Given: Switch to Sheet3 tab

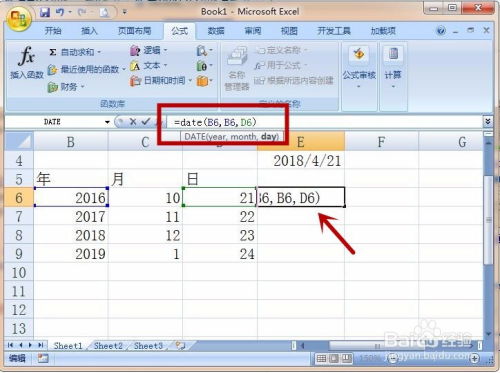Looking at the screenshot, I should pos(148,346).
